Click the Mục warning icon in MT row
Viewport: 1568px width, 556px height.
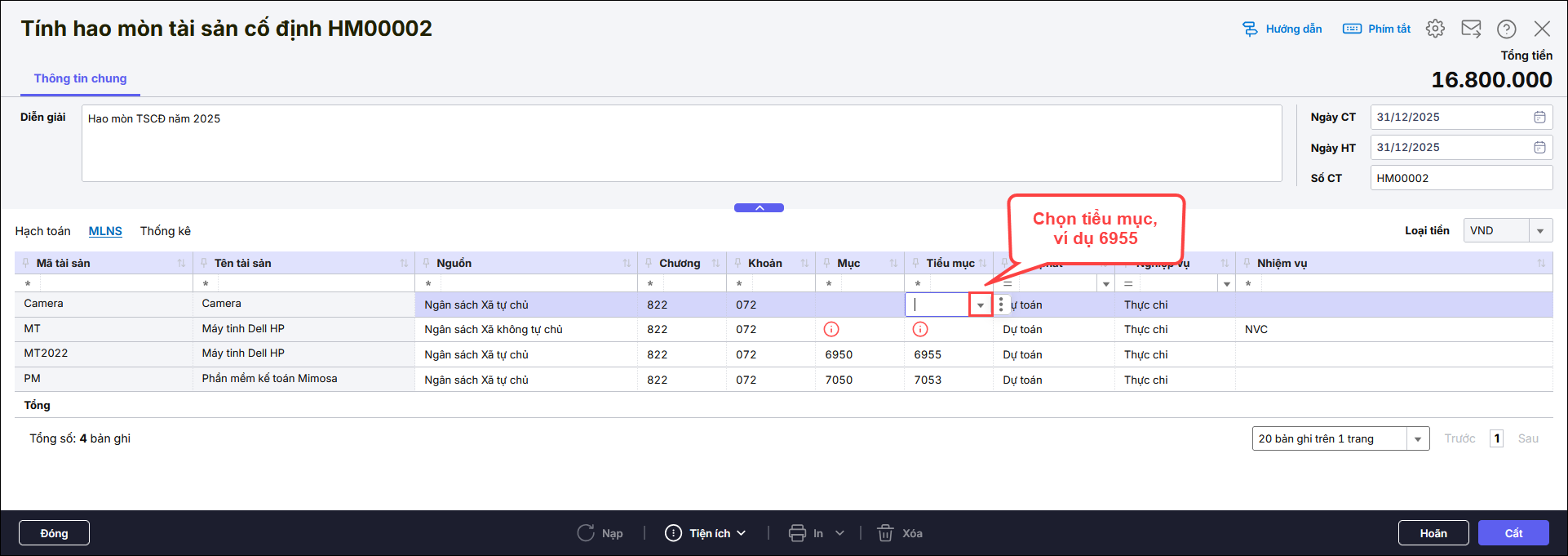click(x=831, y=329)
